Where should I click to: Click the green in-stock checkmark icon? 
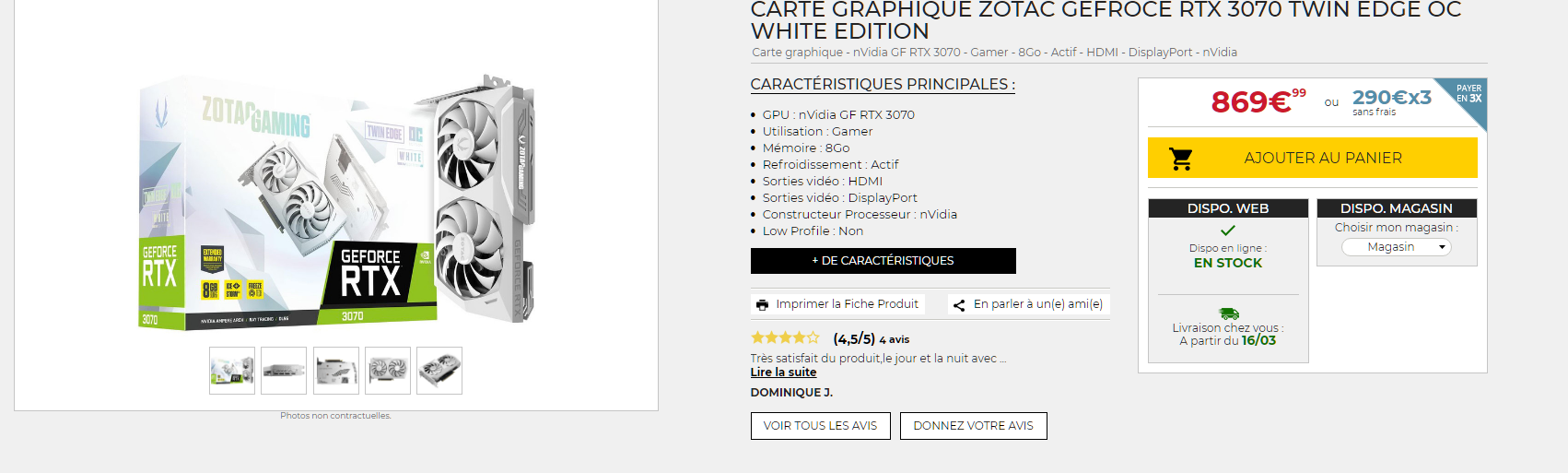point(1227,231)
